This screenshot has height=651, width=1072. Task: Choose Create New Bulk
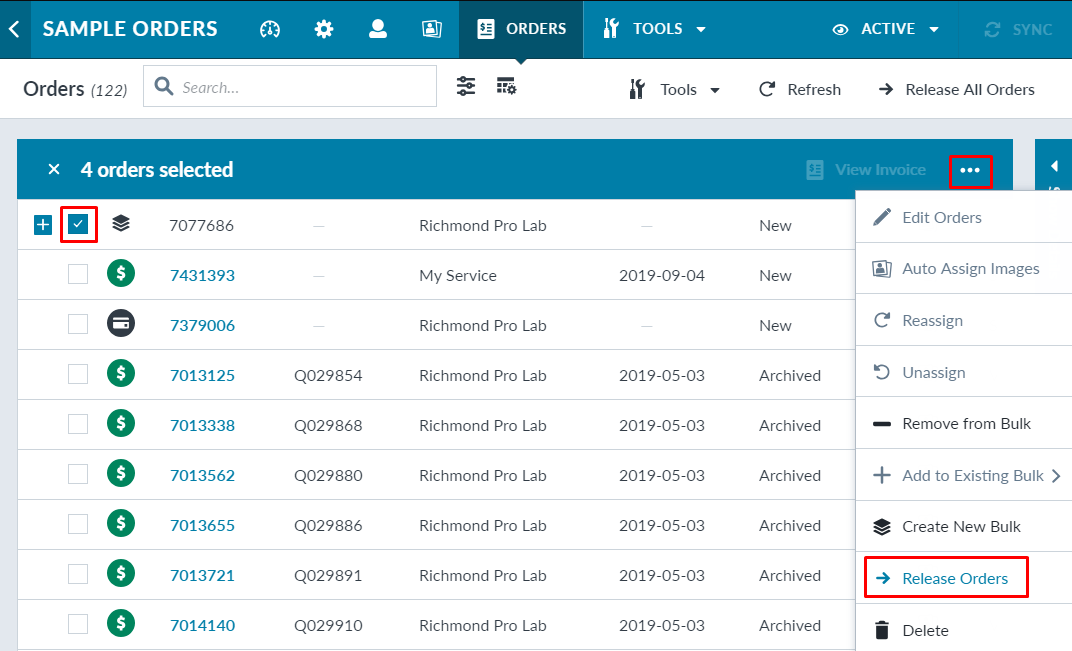pos(964,527)
